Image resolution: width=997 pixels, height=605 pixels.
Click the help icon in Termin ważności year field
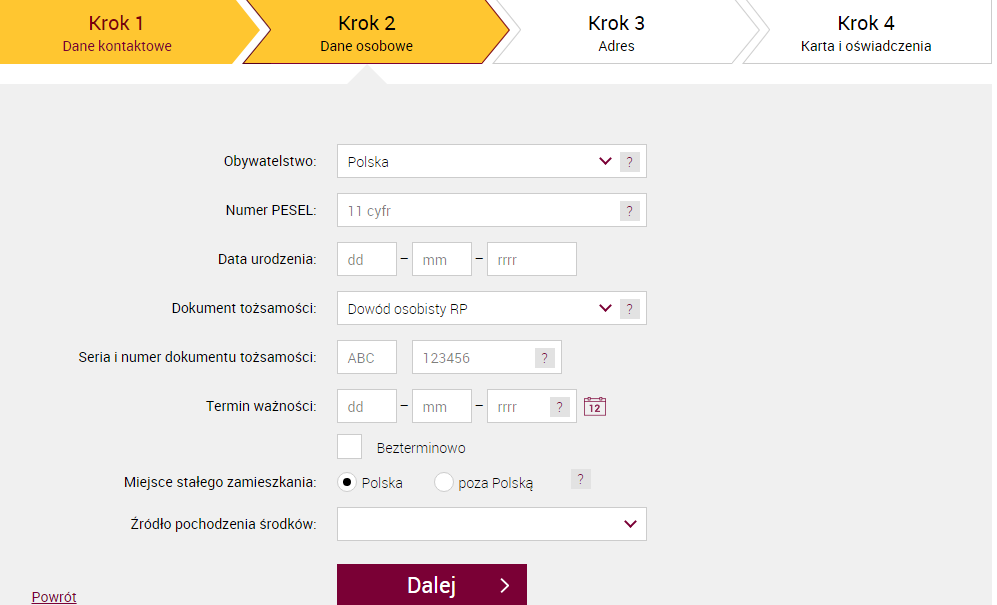click(559, 407)
